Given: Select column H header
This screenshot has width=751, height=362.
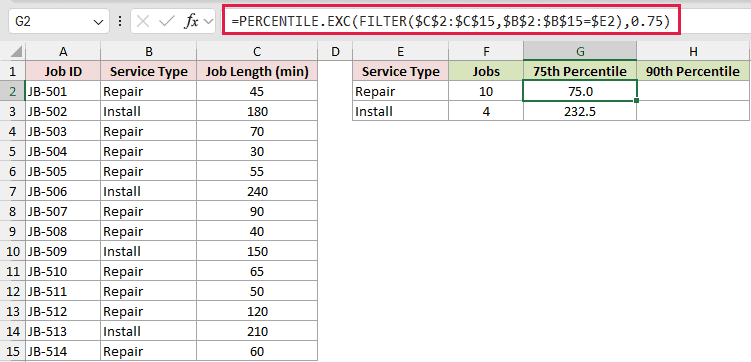Looking at the screenshot, I should click(693, 51).
